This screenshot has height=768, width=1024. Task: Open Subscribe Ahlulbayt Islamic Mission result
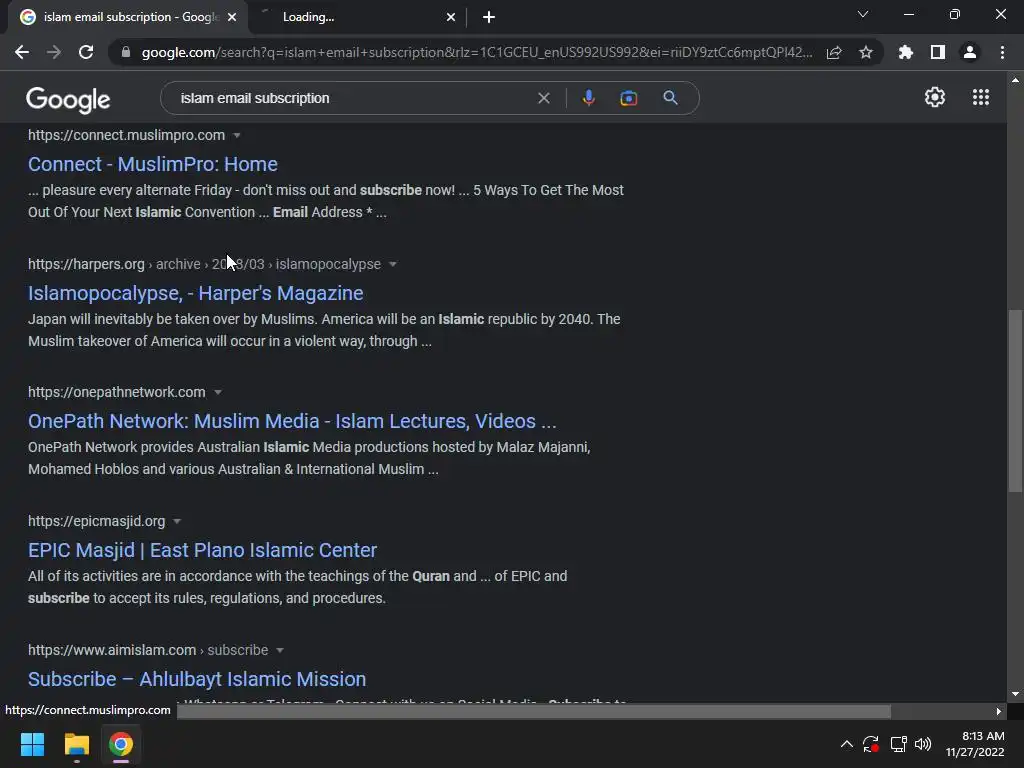(197, 679)
